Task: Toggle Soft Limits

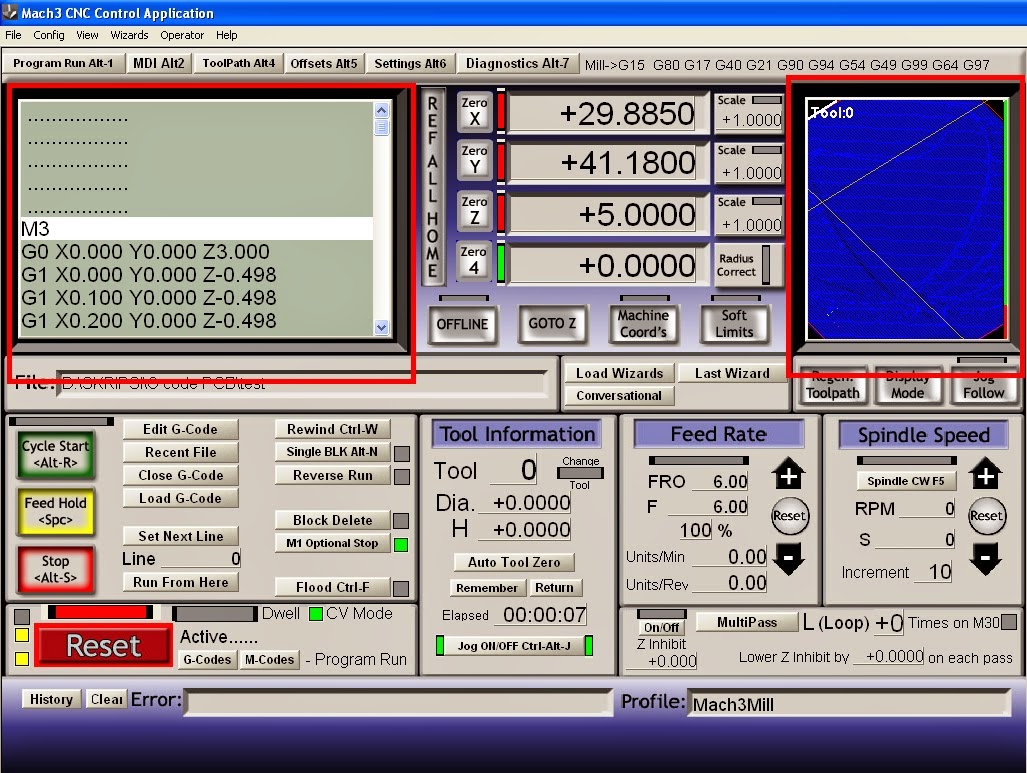Action: point(734,324)
